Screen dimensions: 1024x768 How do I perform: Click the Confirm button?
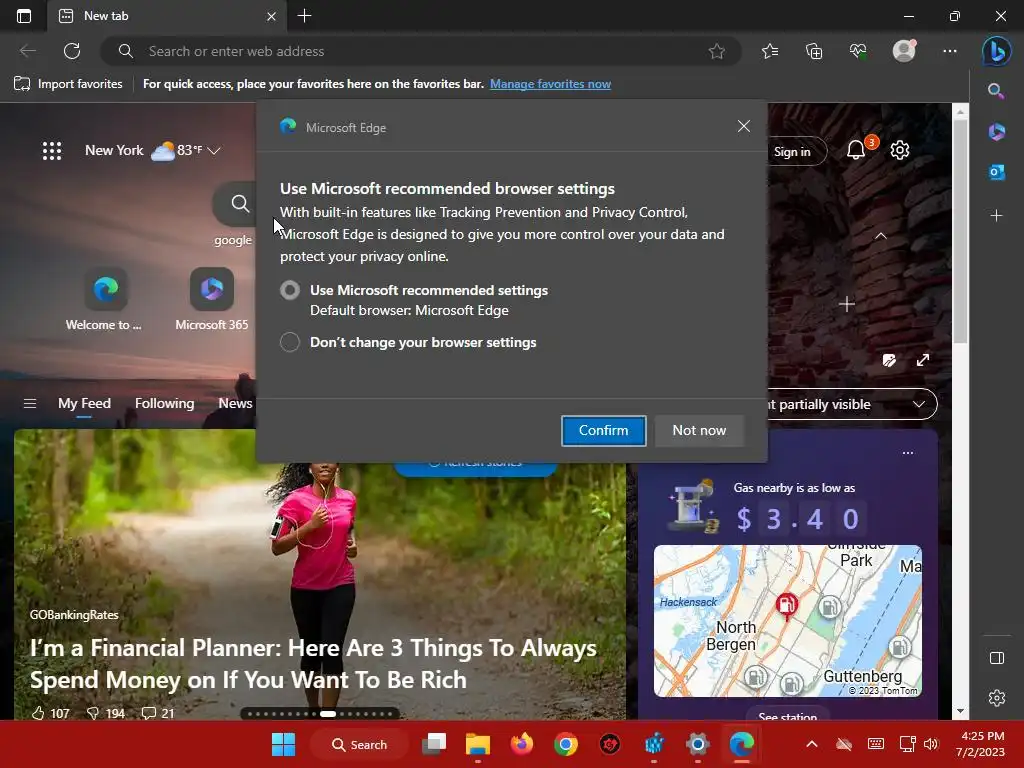pyautogui.click(x=603, y=430)
